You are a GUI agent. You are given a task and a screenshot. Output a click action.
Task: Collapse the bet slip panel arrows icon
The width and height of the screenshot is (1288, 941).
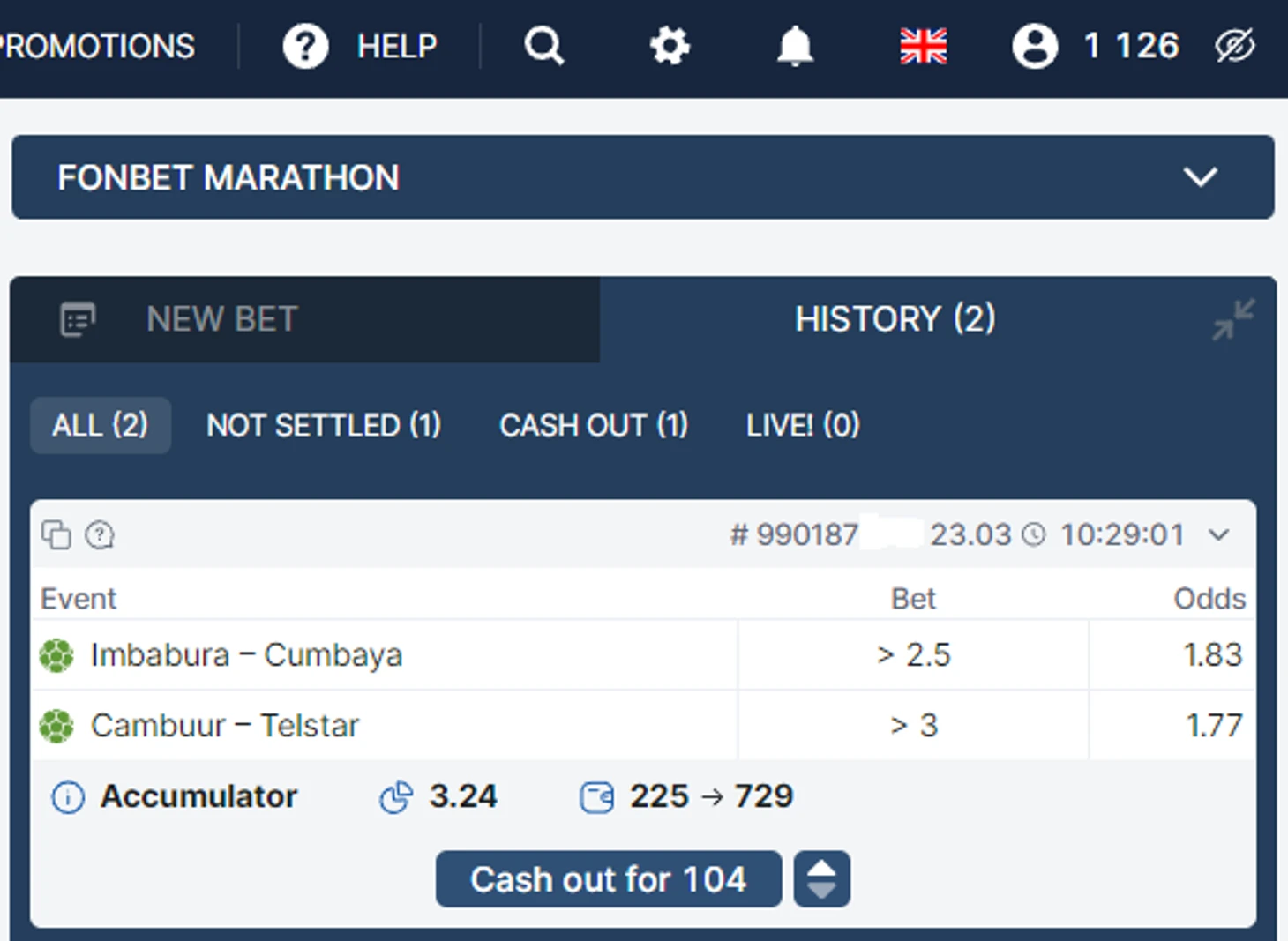coord(1233,319)
